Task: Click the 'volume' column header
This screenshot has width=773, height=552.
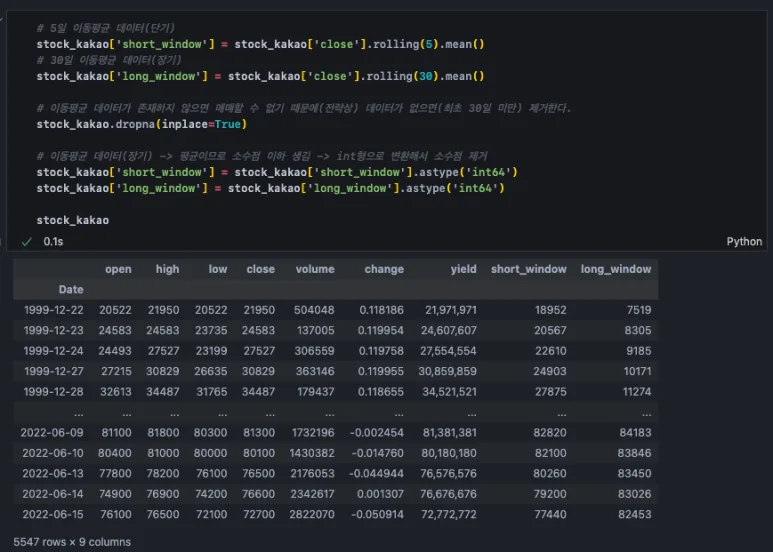Action: point(315,269)
